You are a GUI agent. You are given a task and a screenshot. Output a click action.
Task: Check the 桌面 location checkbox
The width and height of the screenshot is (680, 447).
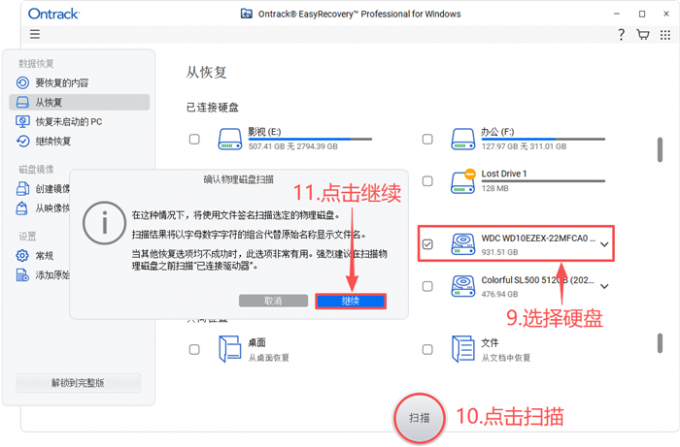tap(194, 349)
